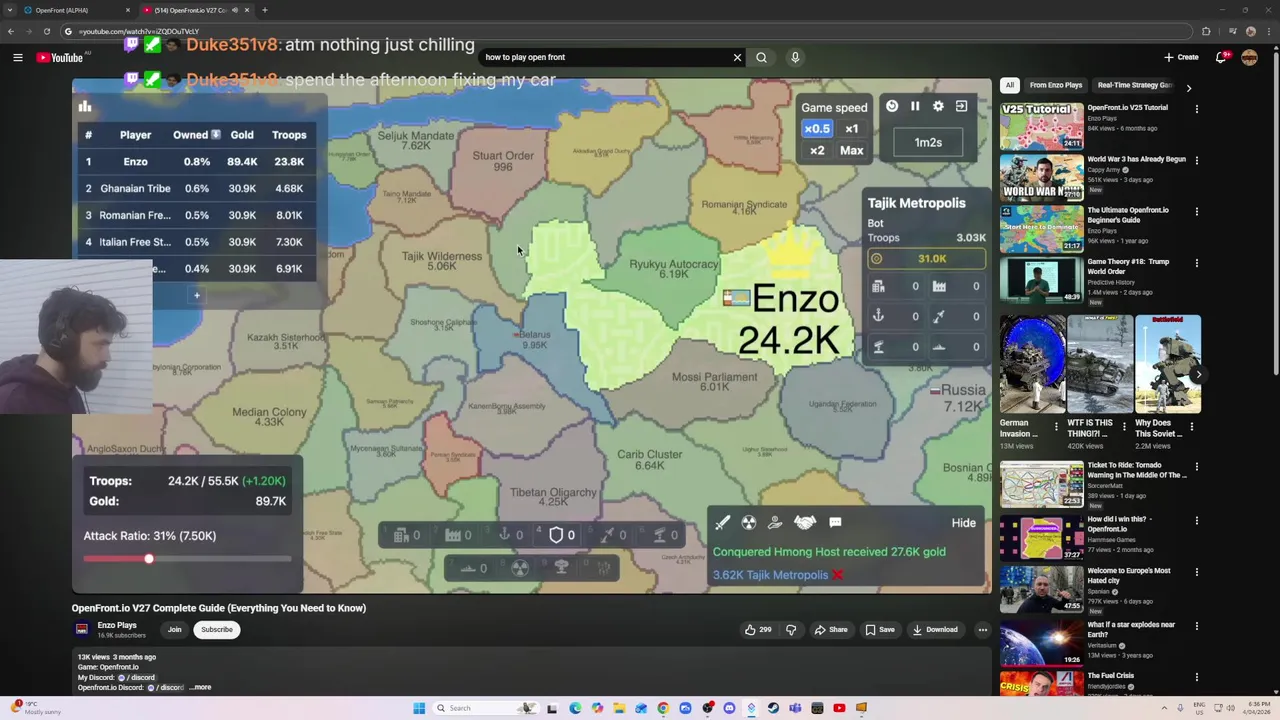
Task: Show next filter chips arrow
Action: (x=1188, y=88)
